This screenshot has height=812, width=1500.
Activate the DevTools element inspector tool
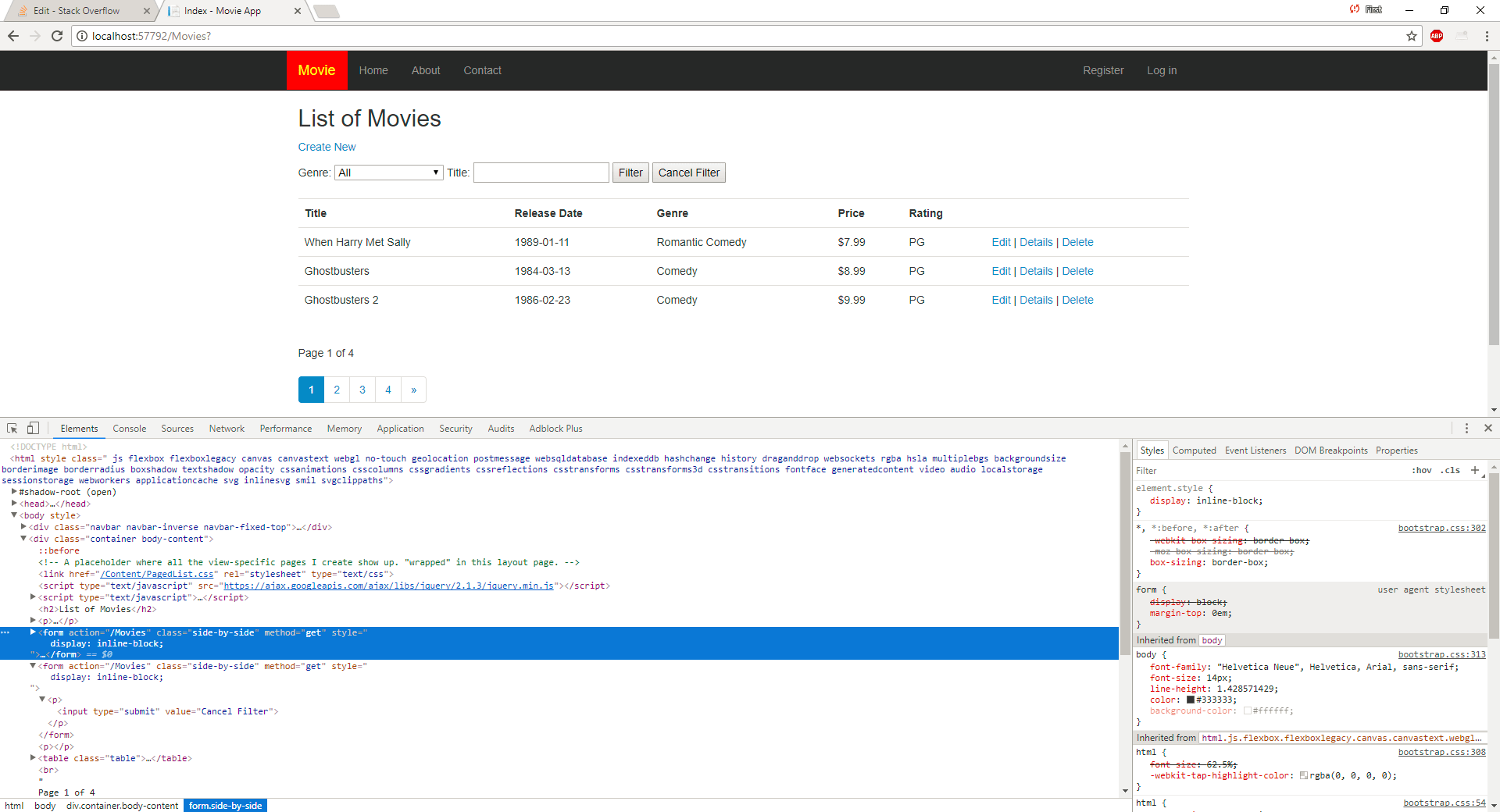click(12, 429)
